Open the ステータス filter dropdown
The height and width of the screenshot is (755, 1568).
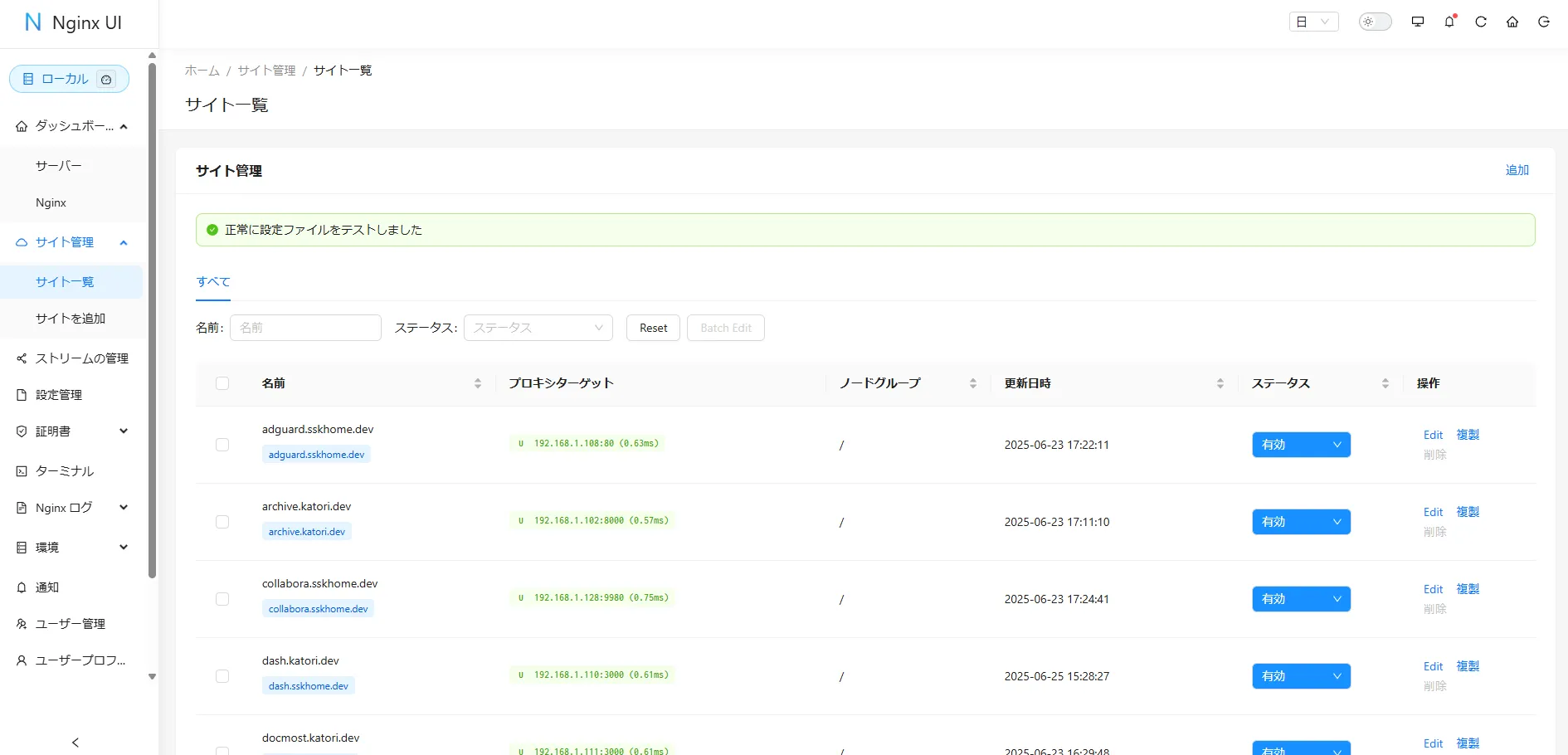point(538,328)
